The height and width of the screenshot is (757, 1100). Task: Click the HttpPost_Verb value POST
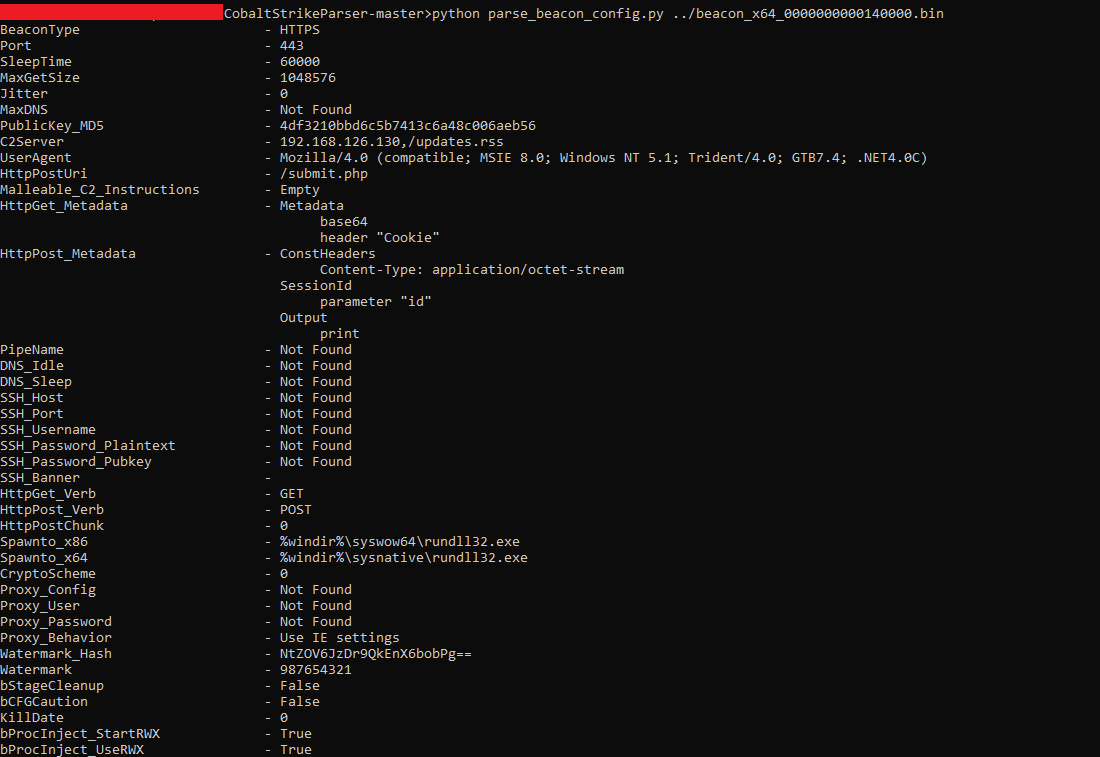click(296, 510)
